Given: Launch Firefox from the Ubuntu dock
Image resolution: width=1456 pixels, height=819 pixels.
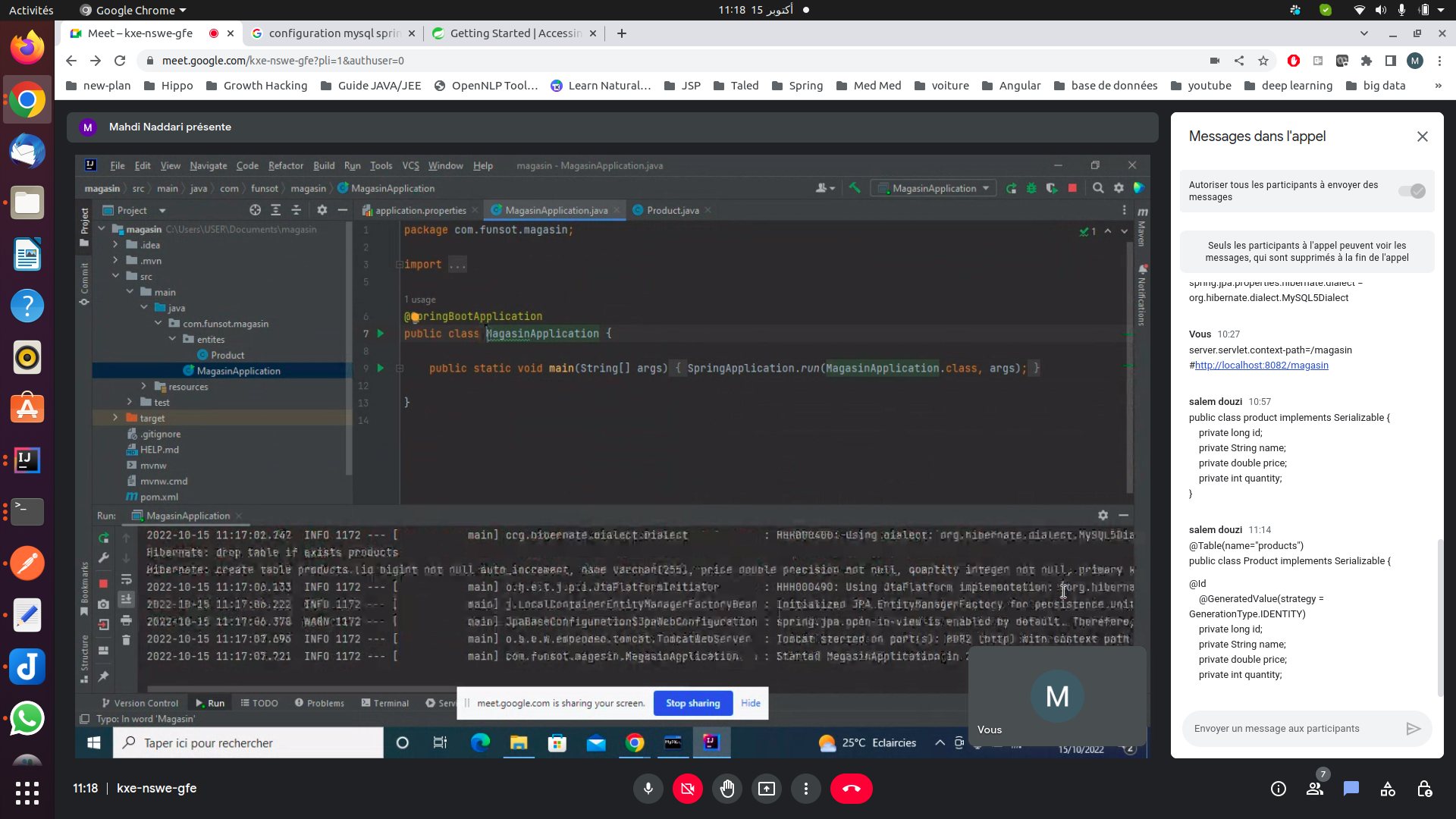Looking at the screenshot, I should (27, 48).
